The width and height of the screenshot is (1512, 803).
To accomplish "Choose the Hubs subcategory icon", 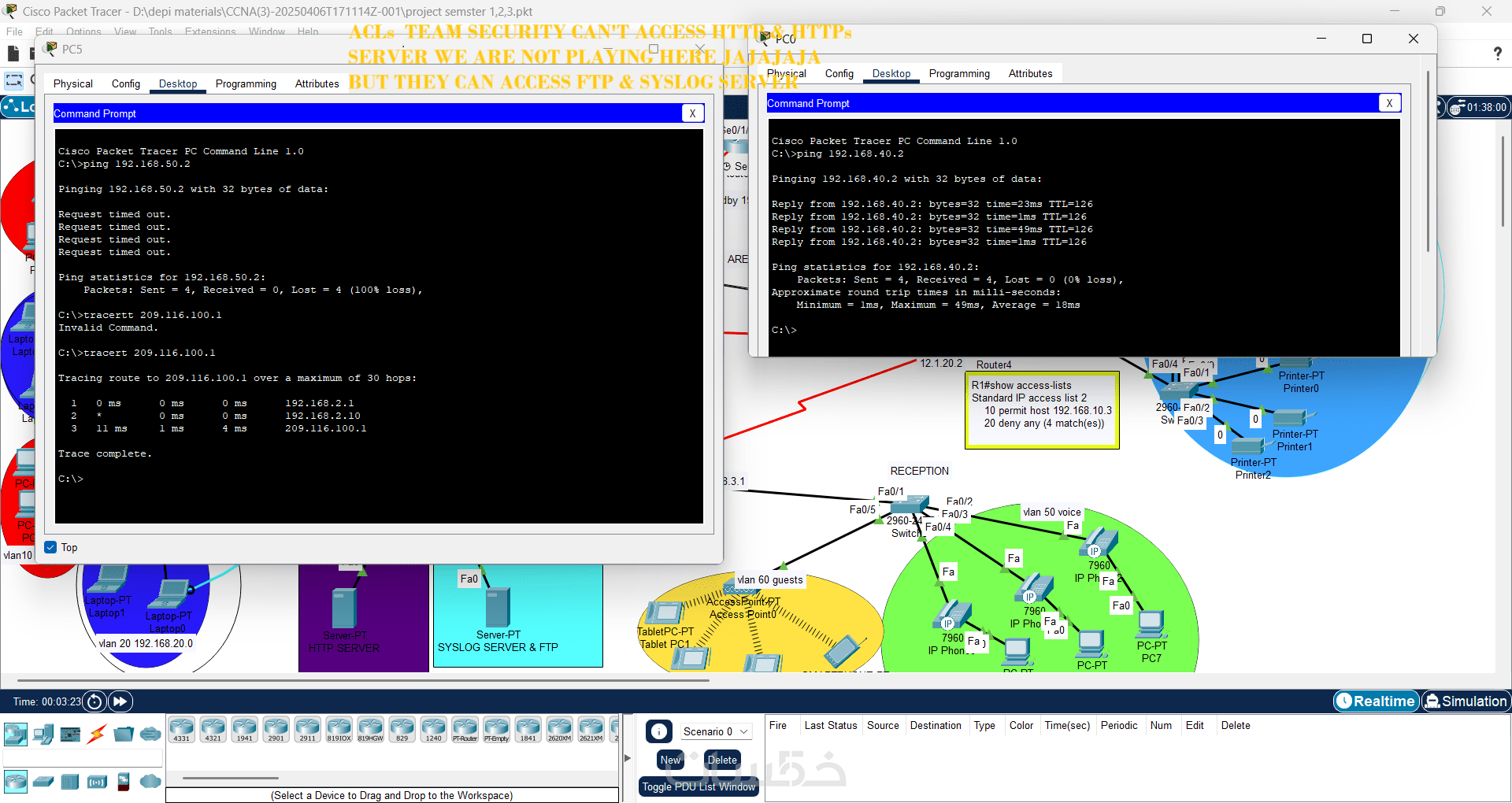I will point(70,781).
